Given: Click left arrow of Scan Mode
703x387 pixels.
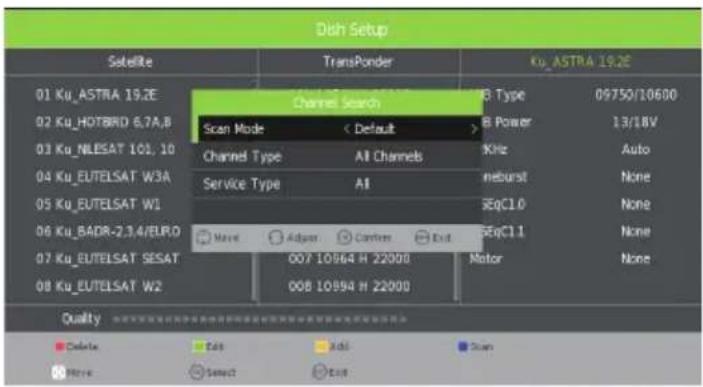Looking at the screenshot, I should coord(347,129).
